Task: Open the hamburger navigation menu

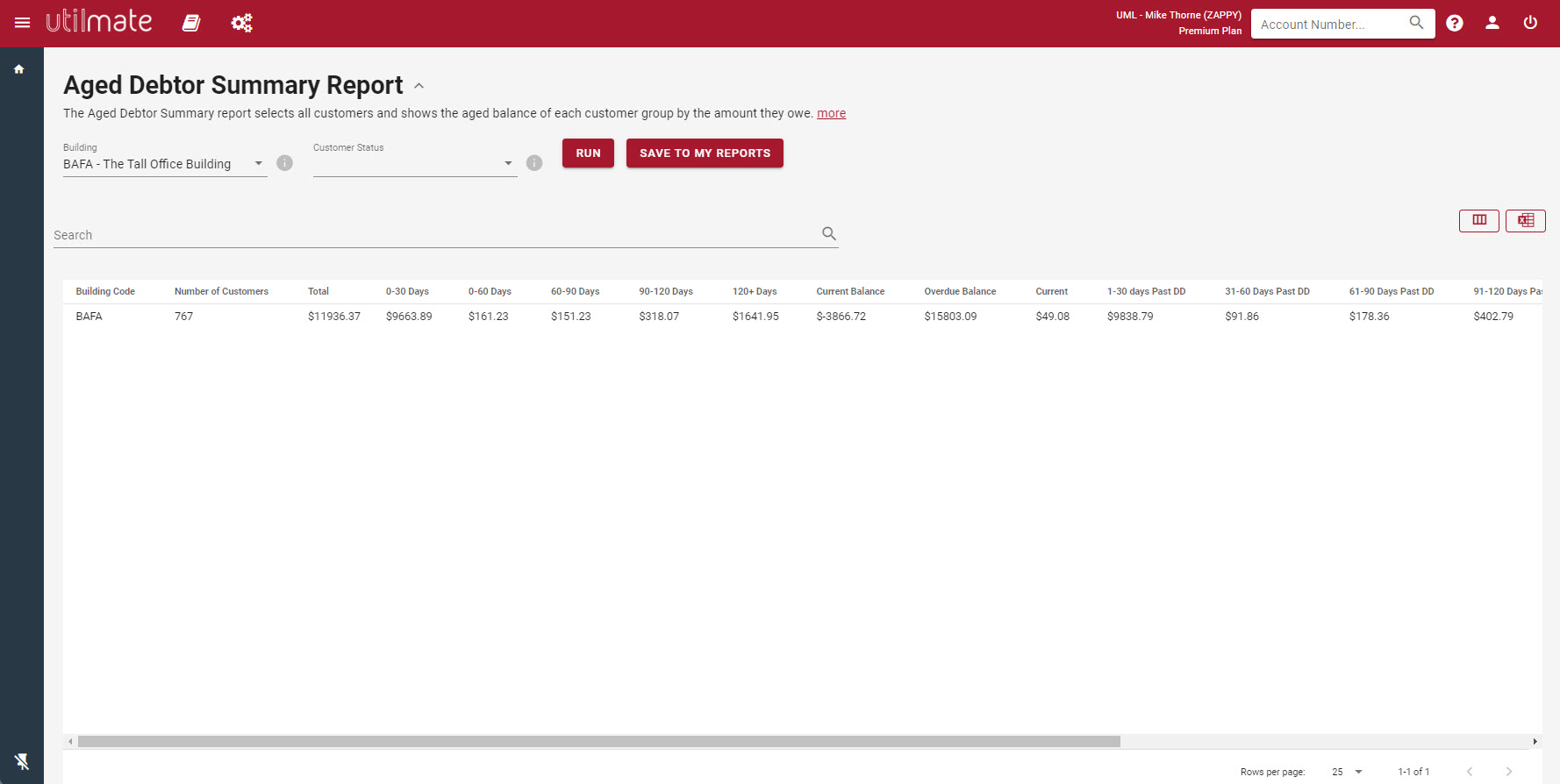Action: pyautogui.click(x=23, y=23)
